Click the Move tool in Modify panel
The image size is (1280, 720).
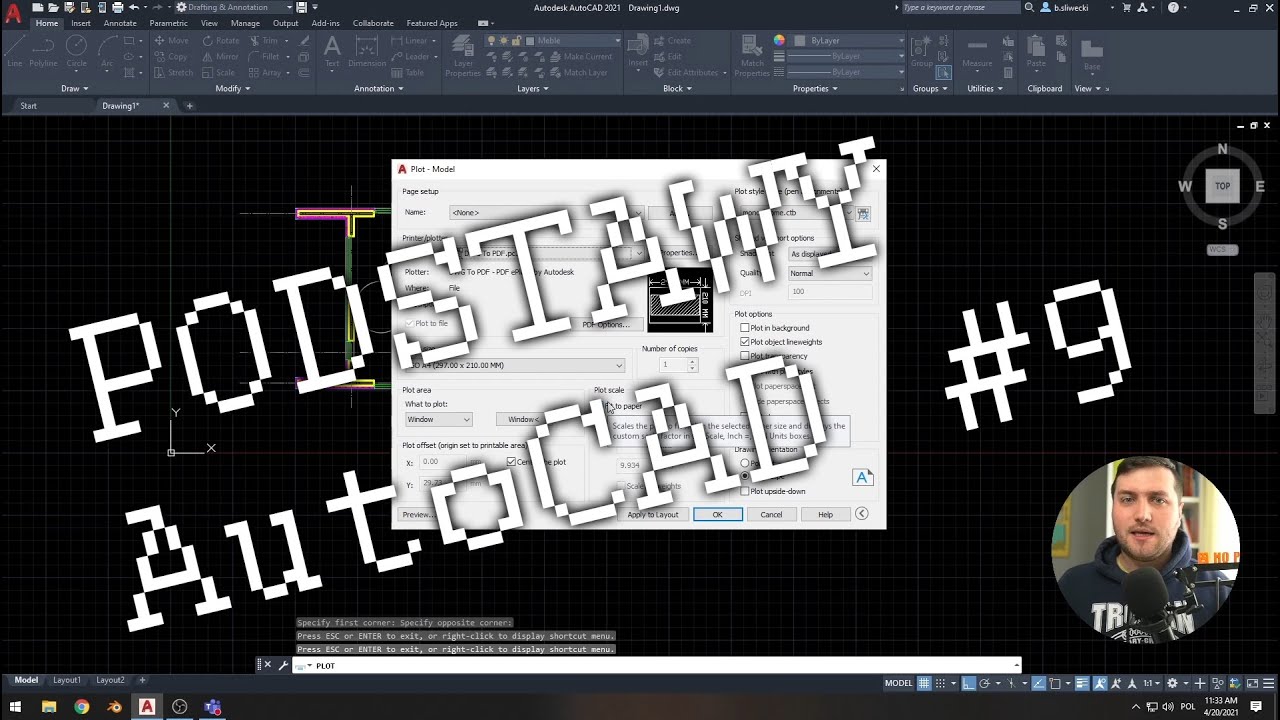tap(170, 41)
